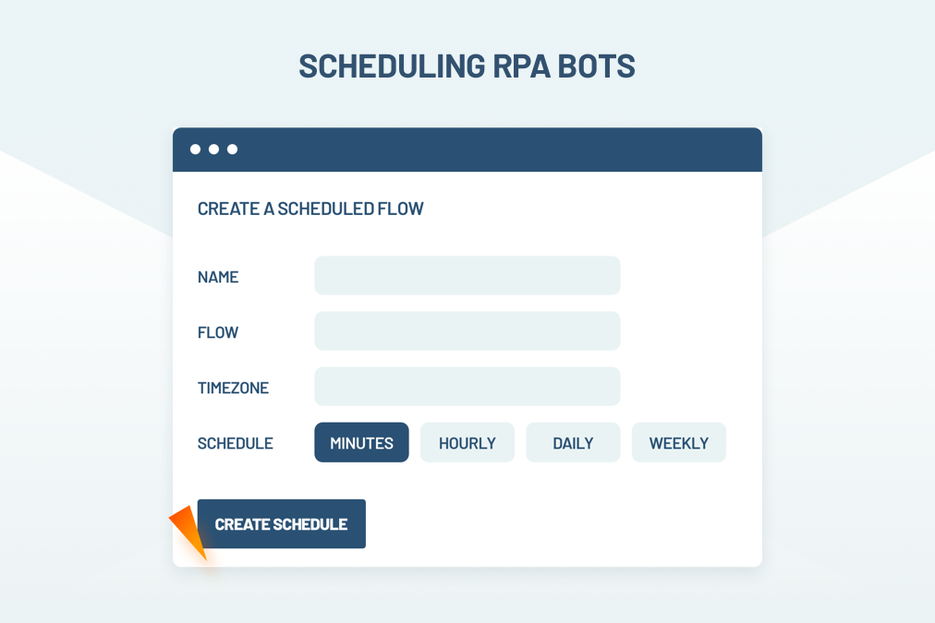Click the left white window dot

[196, 150]
